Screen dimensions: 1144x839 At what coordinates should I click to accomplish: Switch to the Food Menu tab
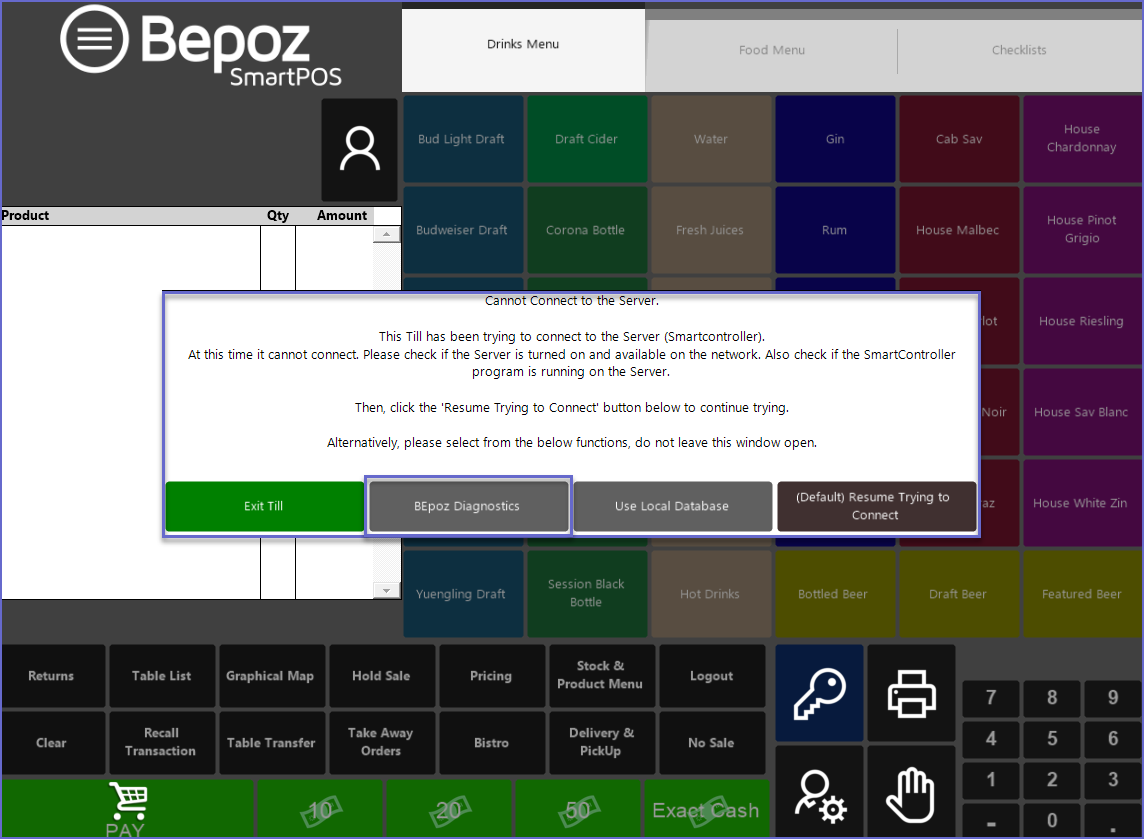point(771,50)
